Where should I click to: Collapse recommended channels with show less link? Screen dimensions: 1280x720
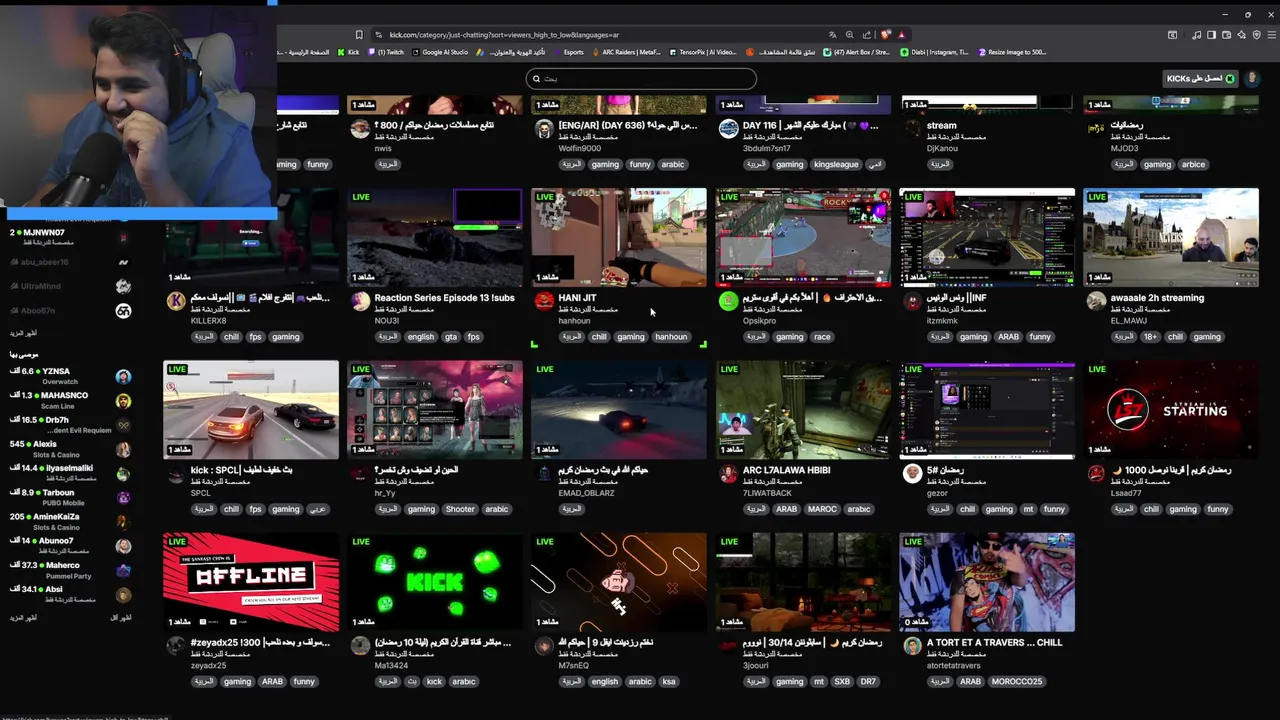(x=120, y=618)
